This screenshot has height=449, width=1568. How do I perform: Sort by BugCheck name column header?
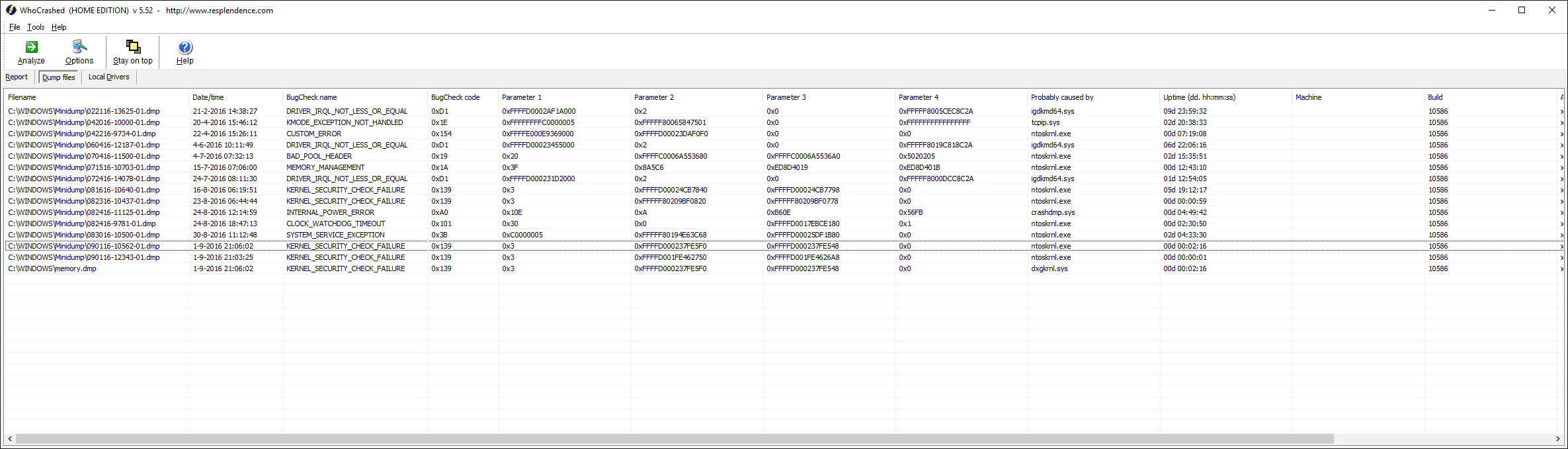[x=355, y=97]
